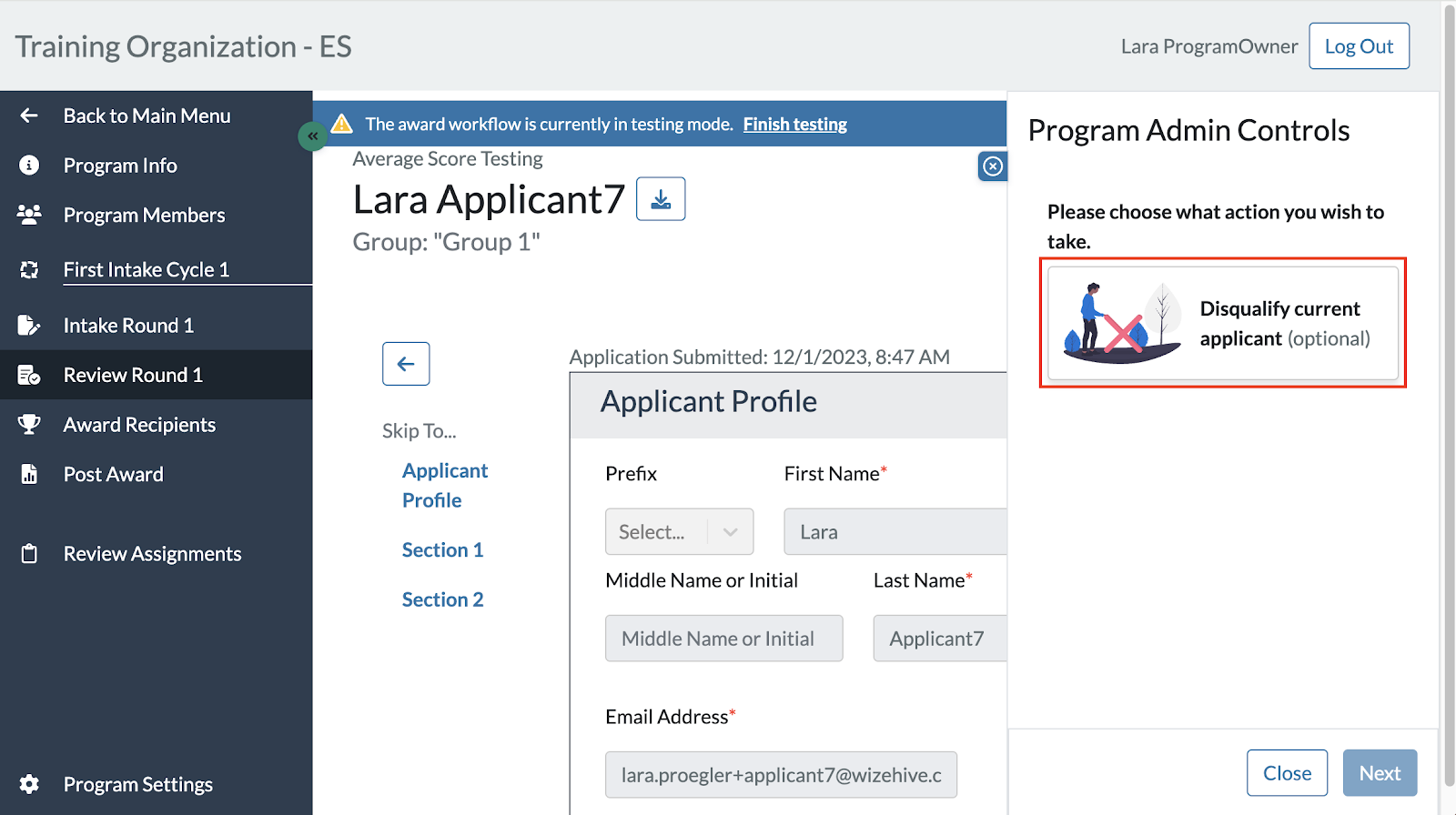Image resolution: width=1456 pixels, height=815 pixels.
Task: Click the Program Members people icon
Action: point(29,216)
